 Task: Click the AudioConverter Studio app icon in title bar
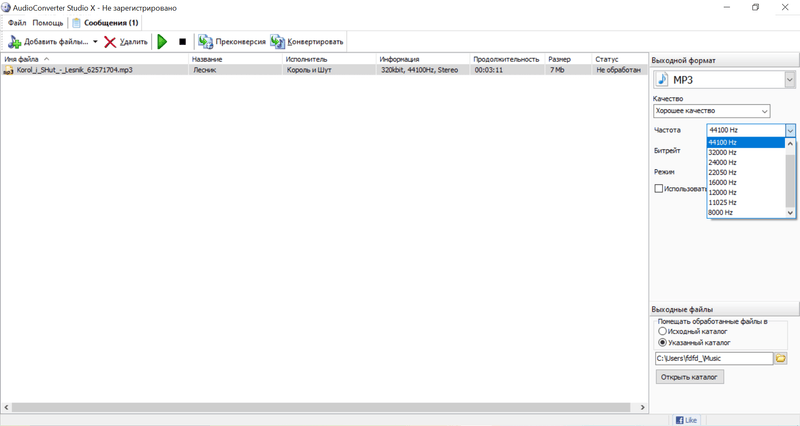coord(6,8)
